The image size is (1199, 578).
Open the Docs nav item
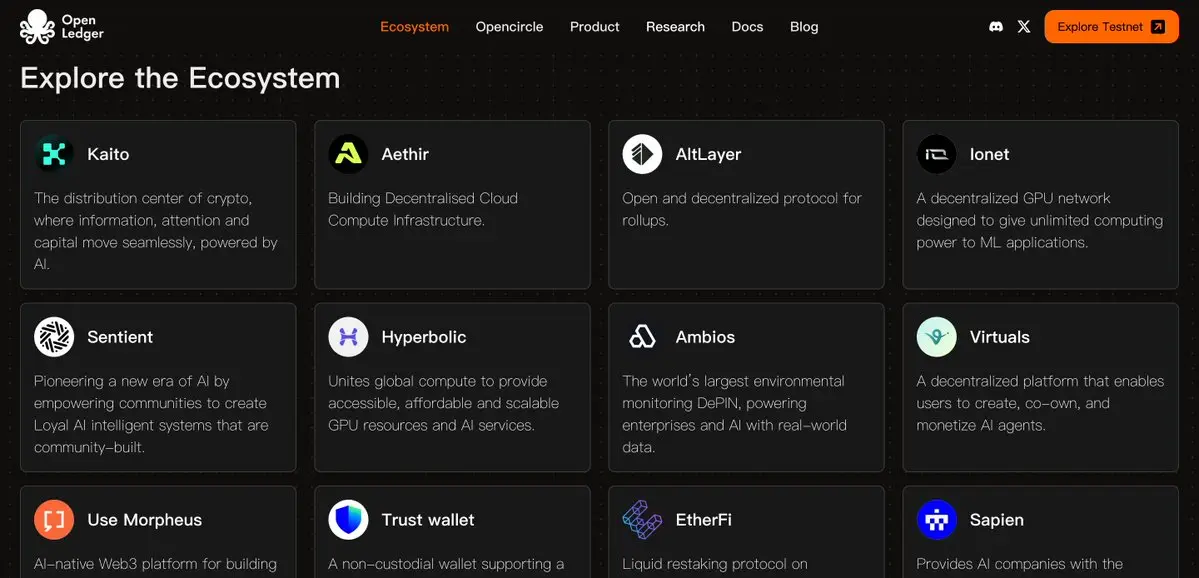tap(747, 27)
